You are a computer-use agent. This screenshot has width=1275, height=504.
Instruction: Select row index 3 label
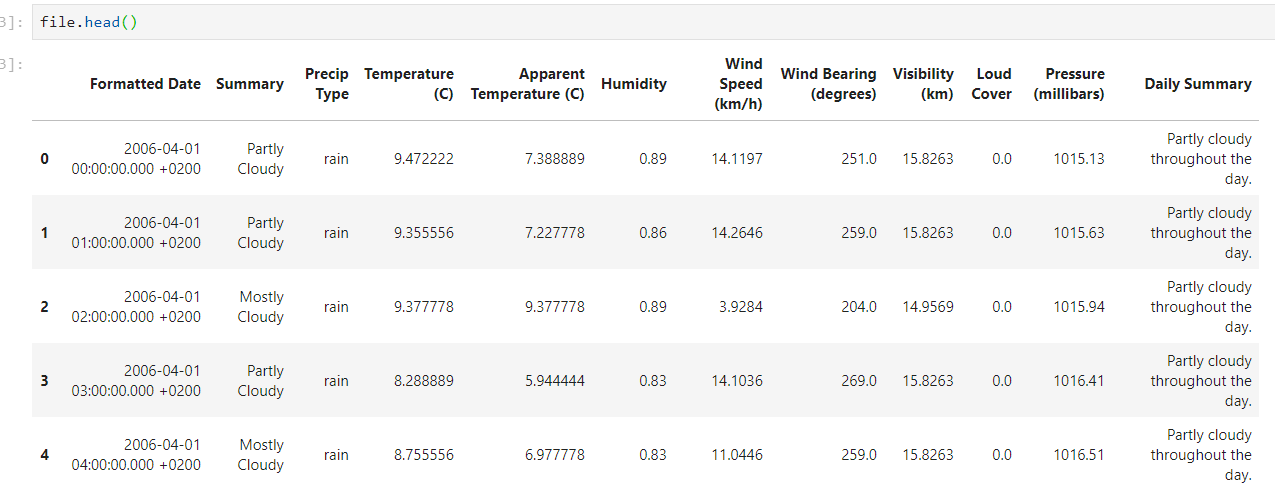44,380
